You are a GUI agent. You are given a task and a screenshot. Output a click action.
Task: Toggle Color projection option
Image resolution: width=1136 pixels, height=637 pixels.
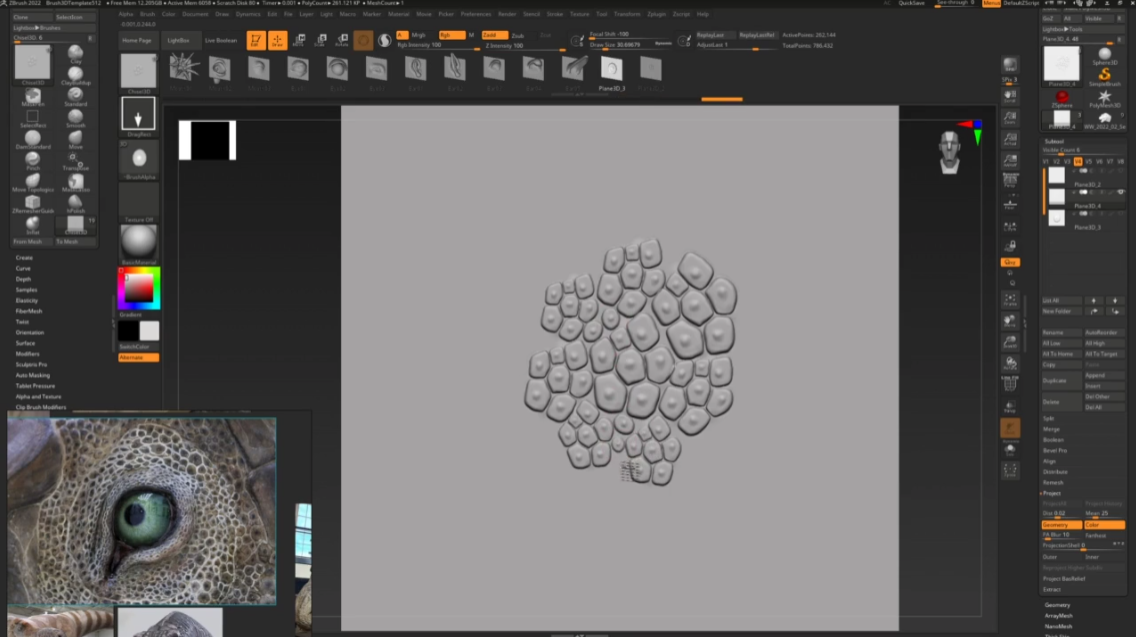click(x=1103, y=525)
